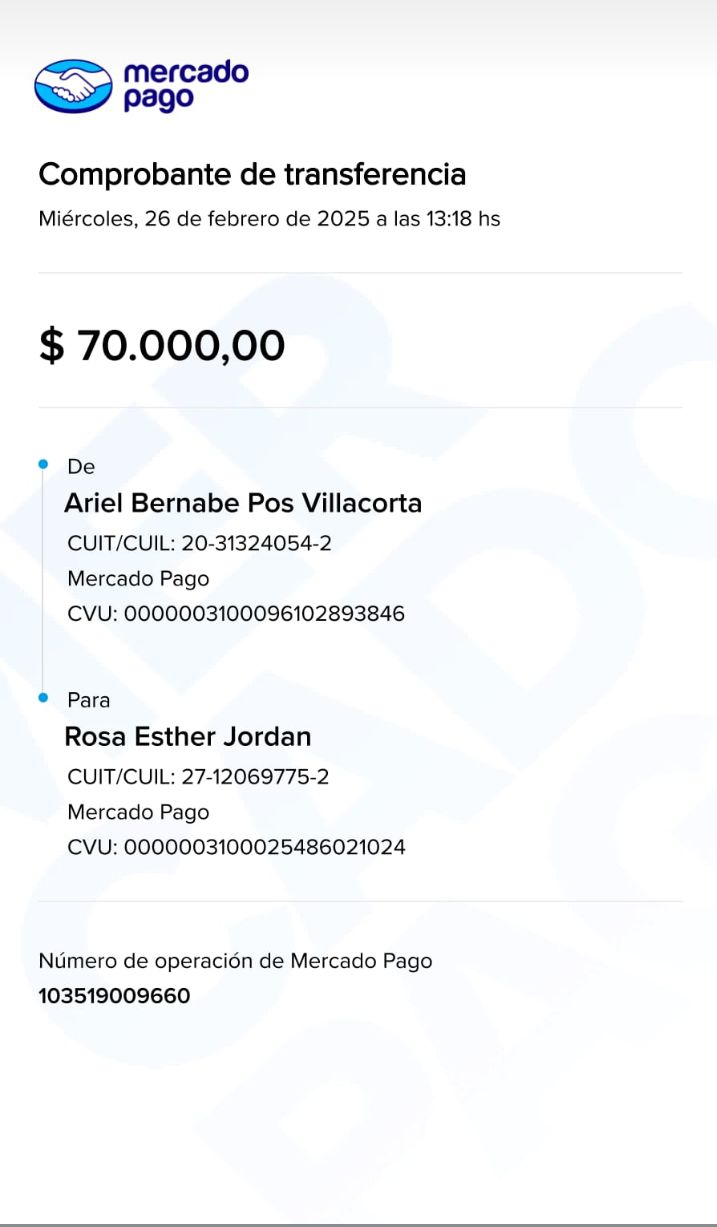The height and width of the screenshot is (1227, 717).
Task: Click Mercado Pago under the sender's CUIT
Action: [x=138, y=578]
